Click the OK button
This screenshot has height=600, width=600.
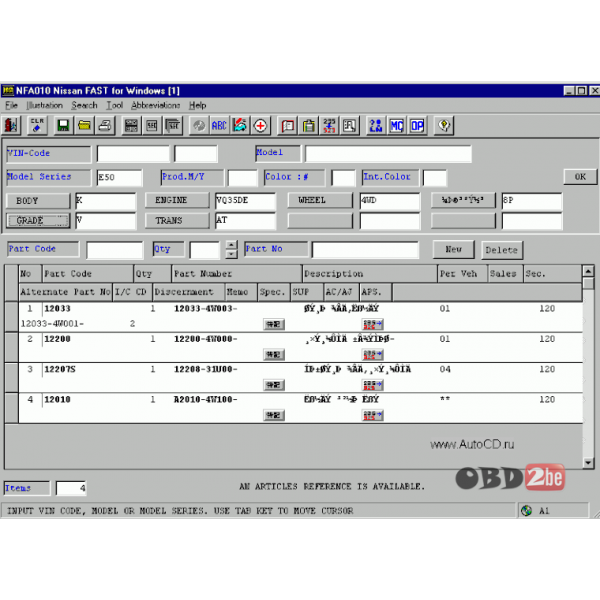click(x=580, y=177)
